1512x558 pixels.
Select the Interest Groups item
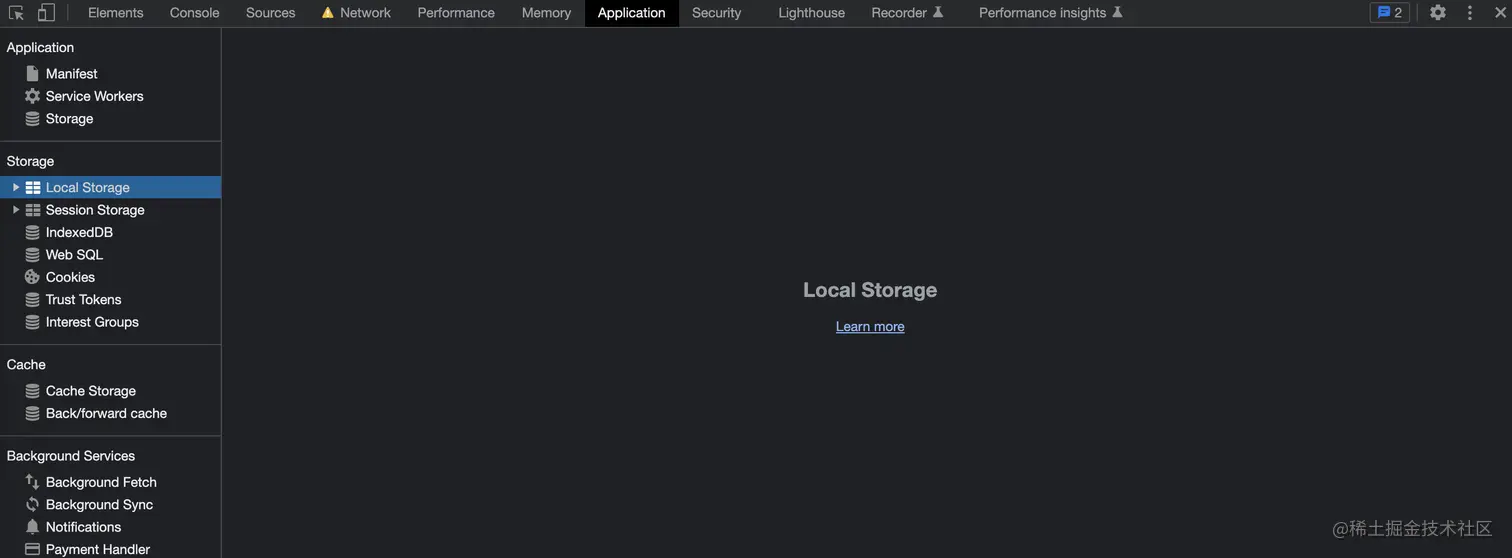[110, 322]
